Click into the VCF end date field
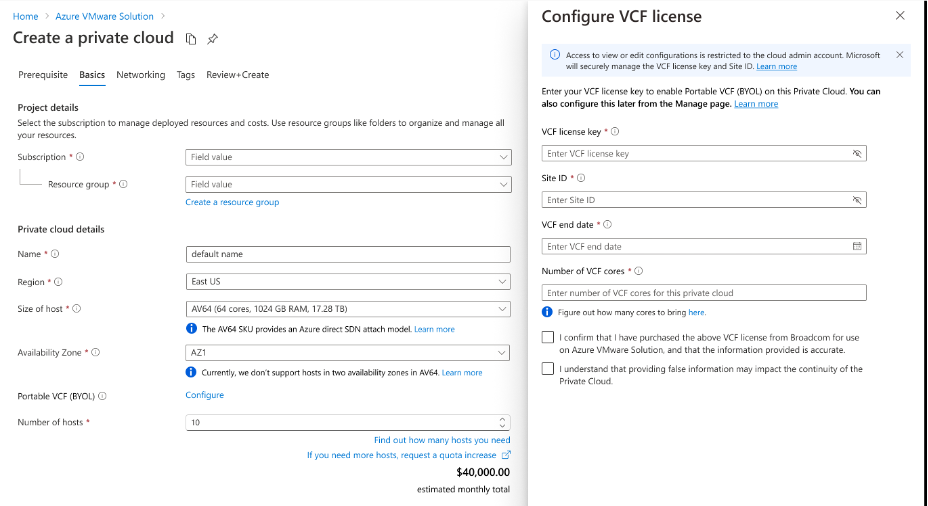The height and width of the screenshot is (506, 928). 704,247
